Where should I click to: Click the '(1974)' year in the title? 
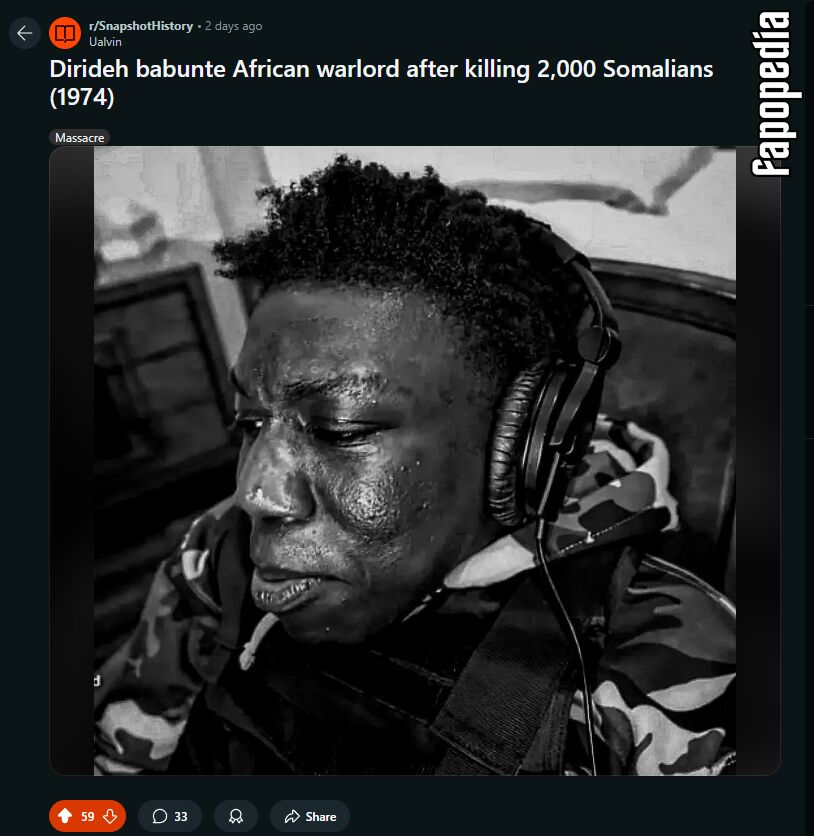tap(82, 98)
